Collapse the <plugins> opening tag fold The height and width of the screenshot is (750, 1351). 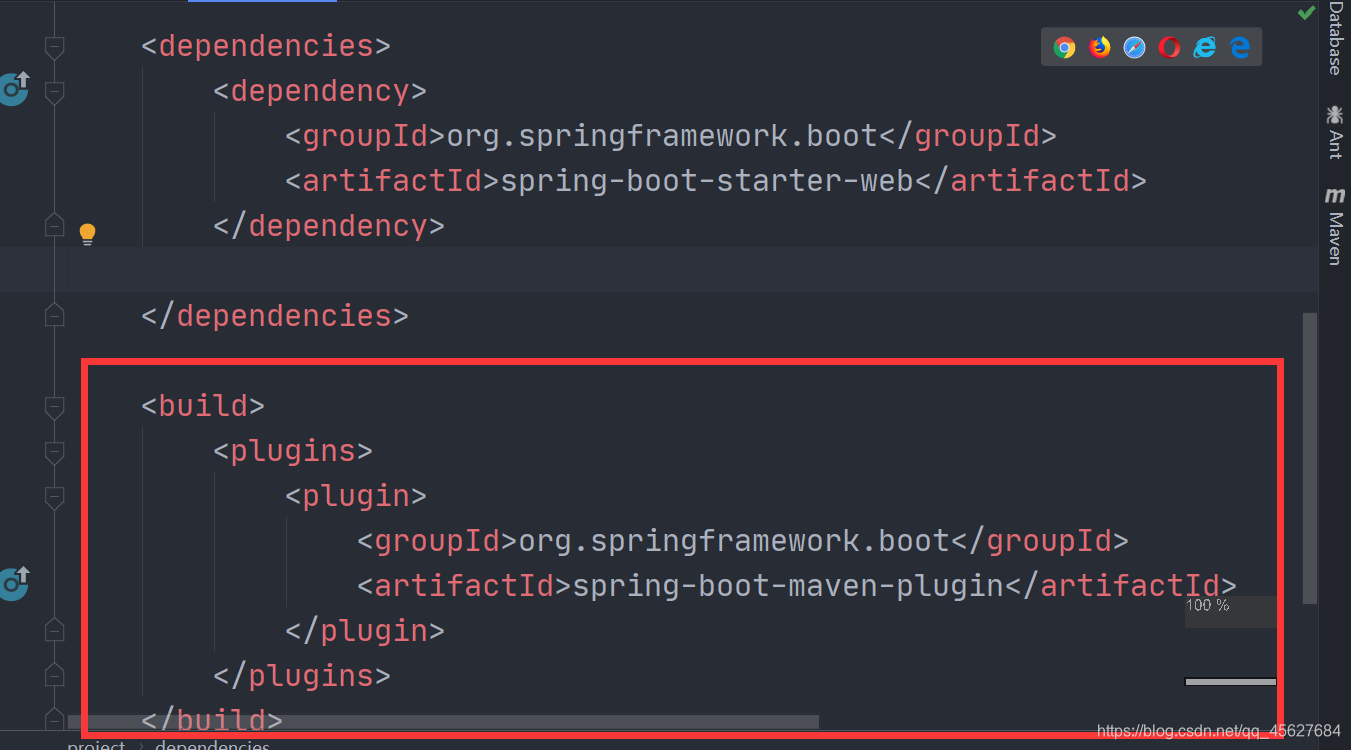55,452
